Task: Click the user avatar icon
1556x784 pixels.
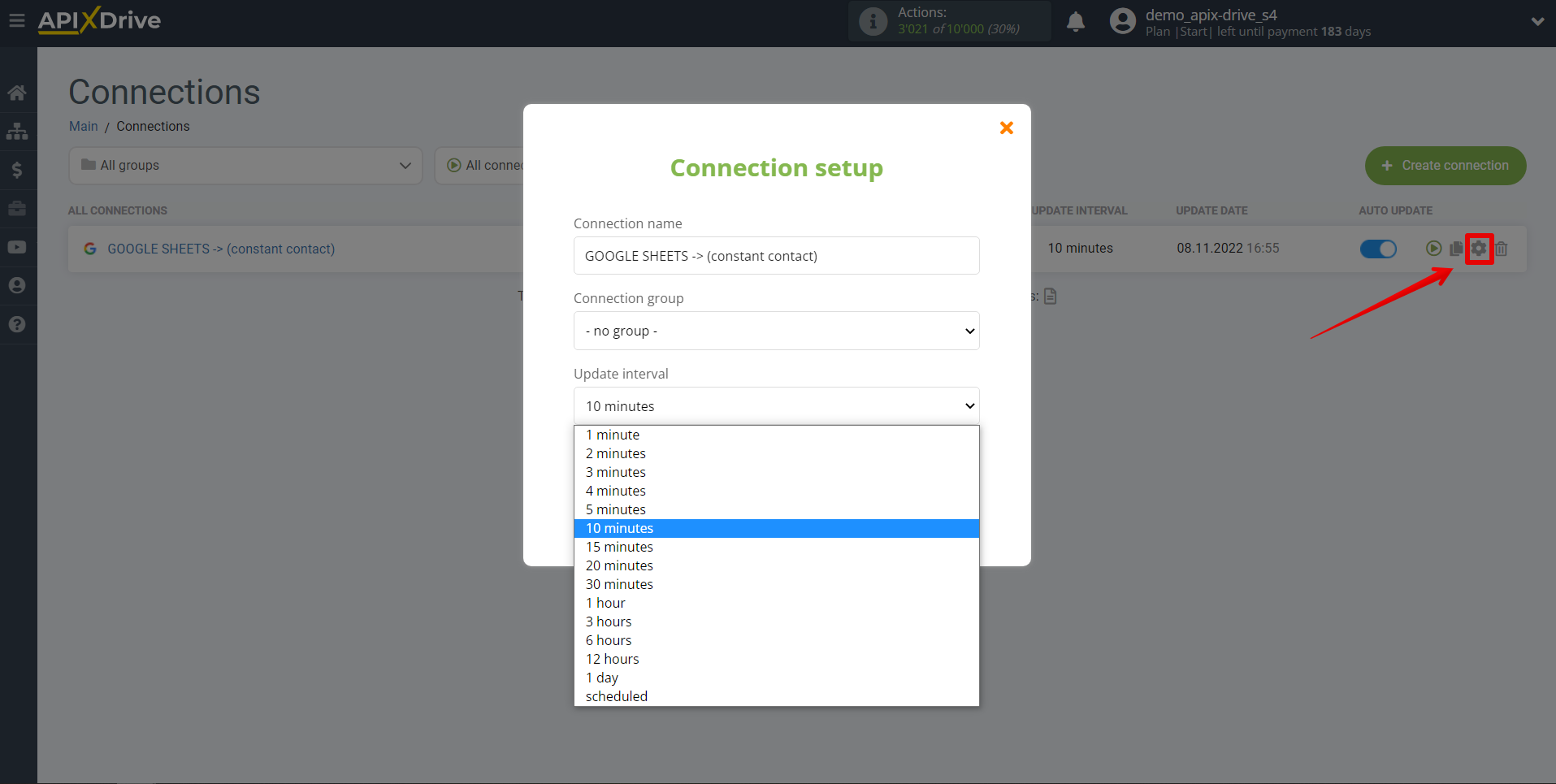Action: coord(1123,21)
